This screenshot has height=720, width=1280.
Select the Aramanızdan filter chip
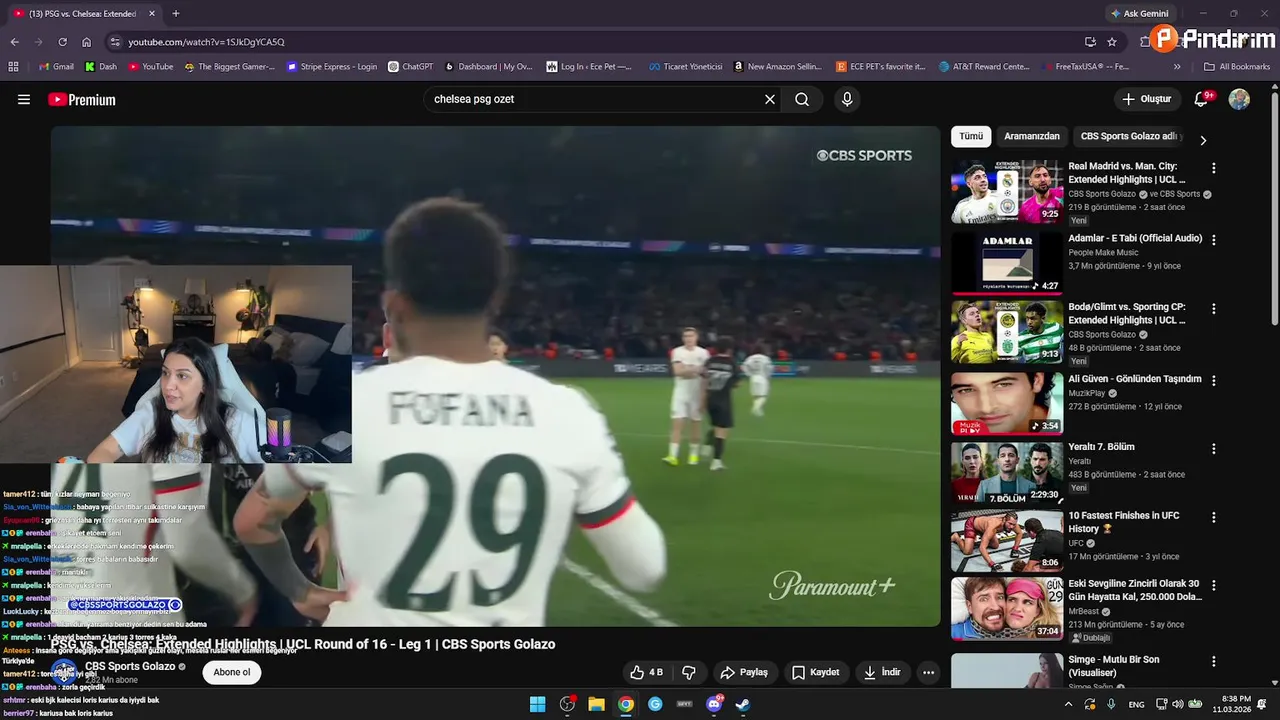pos(1031,136)
